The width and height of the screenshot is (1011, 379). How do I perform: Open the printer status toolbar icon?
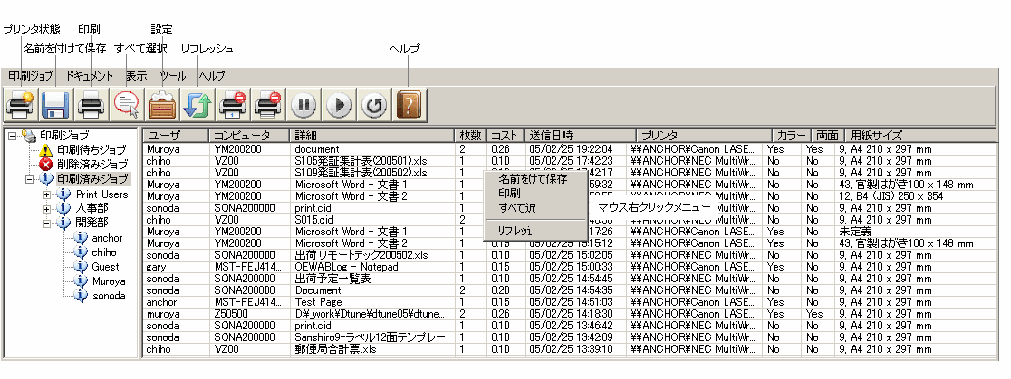click(21, 104)
